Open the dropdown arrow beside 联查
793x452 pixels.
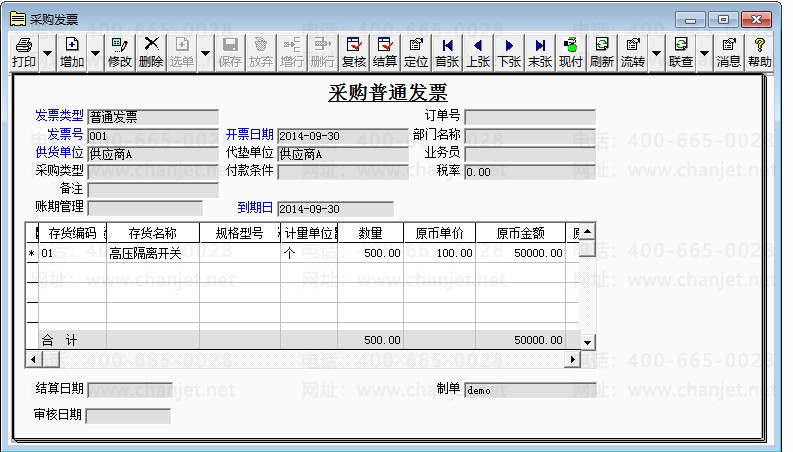[x=704, y=53]
